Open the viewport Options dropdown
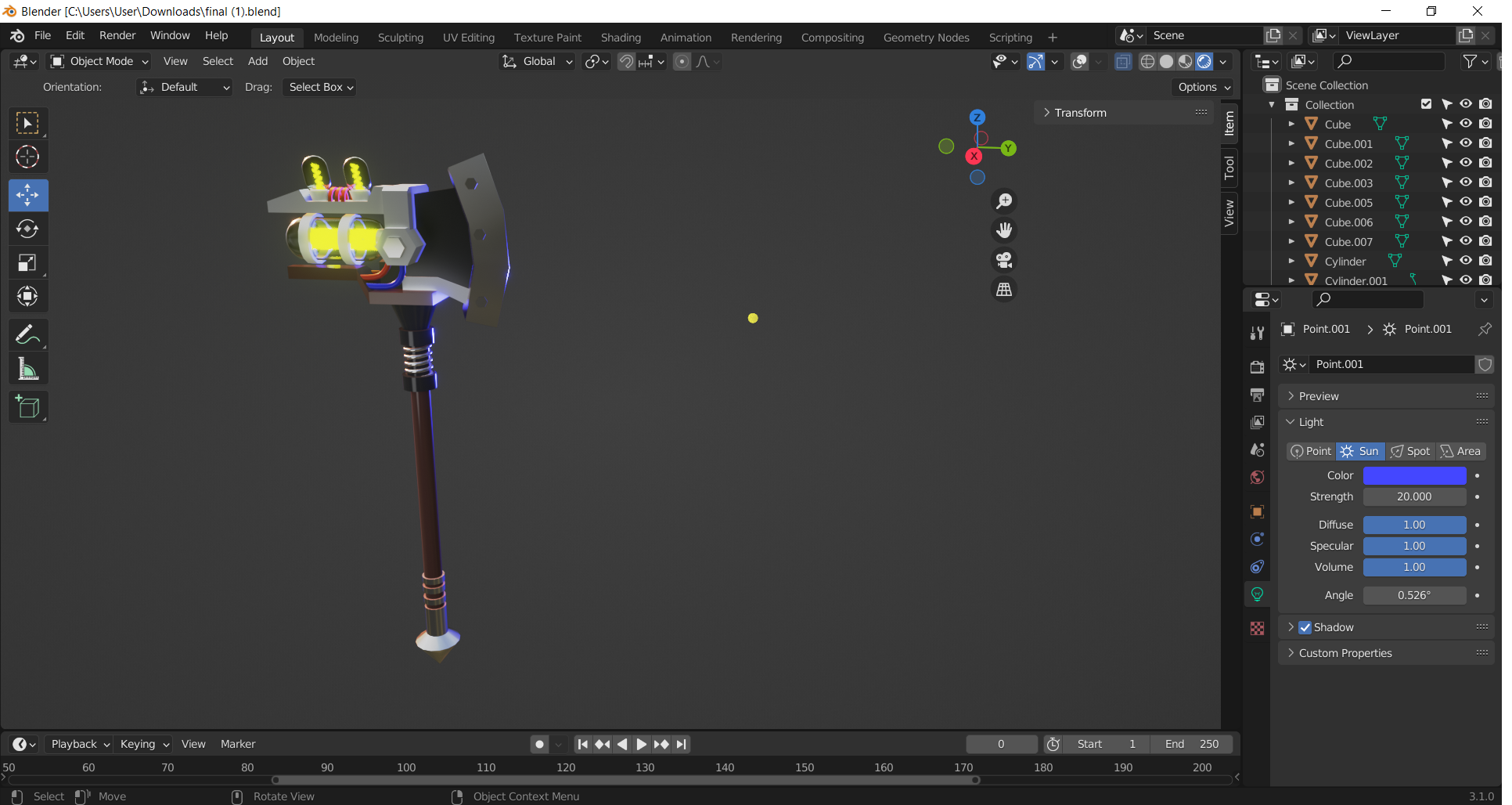Screen dimensions: 1512x805 (1204, 87)
